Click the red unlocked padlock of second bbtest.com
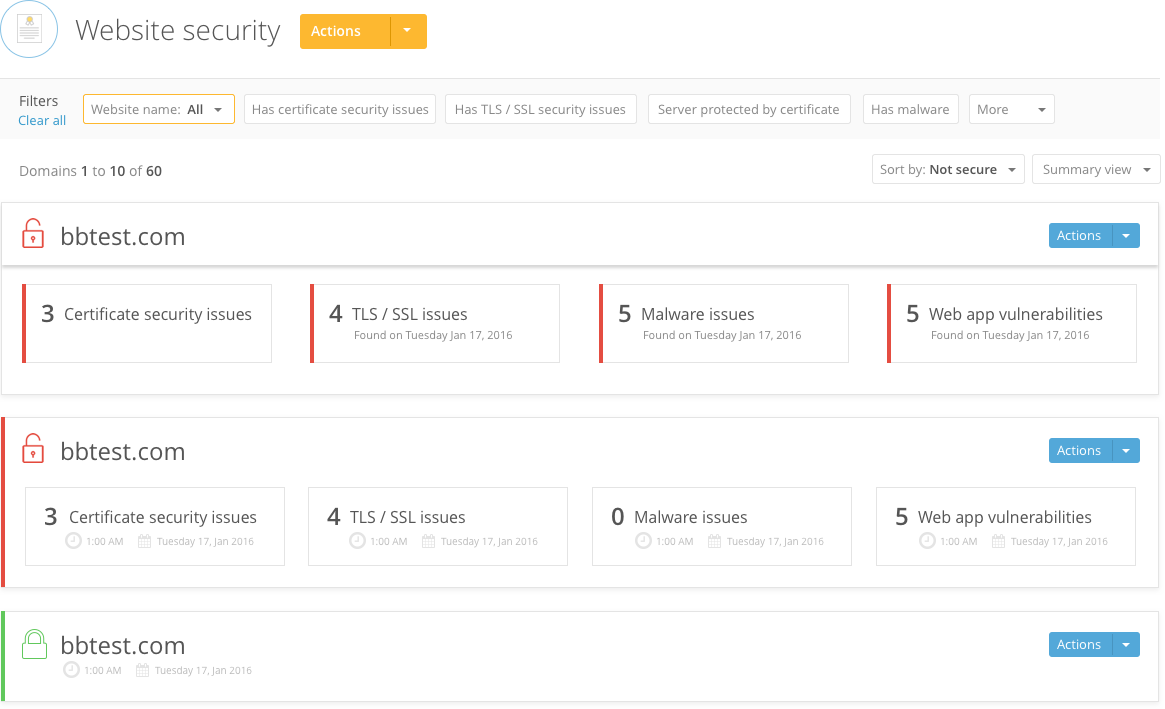 pyautogui.click(x=33, y=448)
